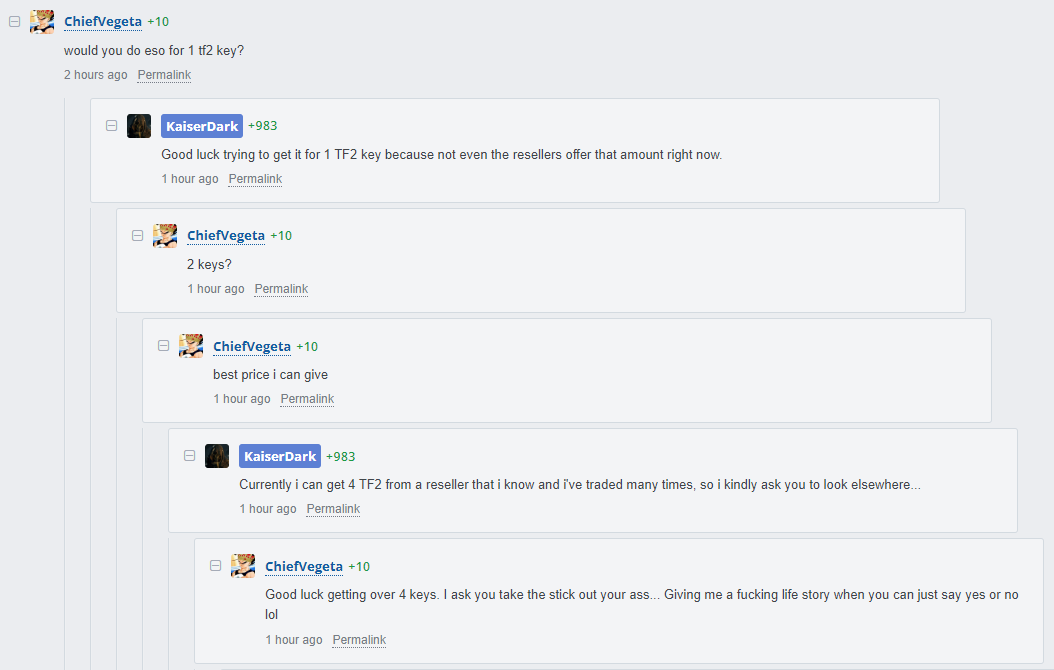
Task: Open ChiefVegeta's avatar on the top comment
Action: coord(42,22)
